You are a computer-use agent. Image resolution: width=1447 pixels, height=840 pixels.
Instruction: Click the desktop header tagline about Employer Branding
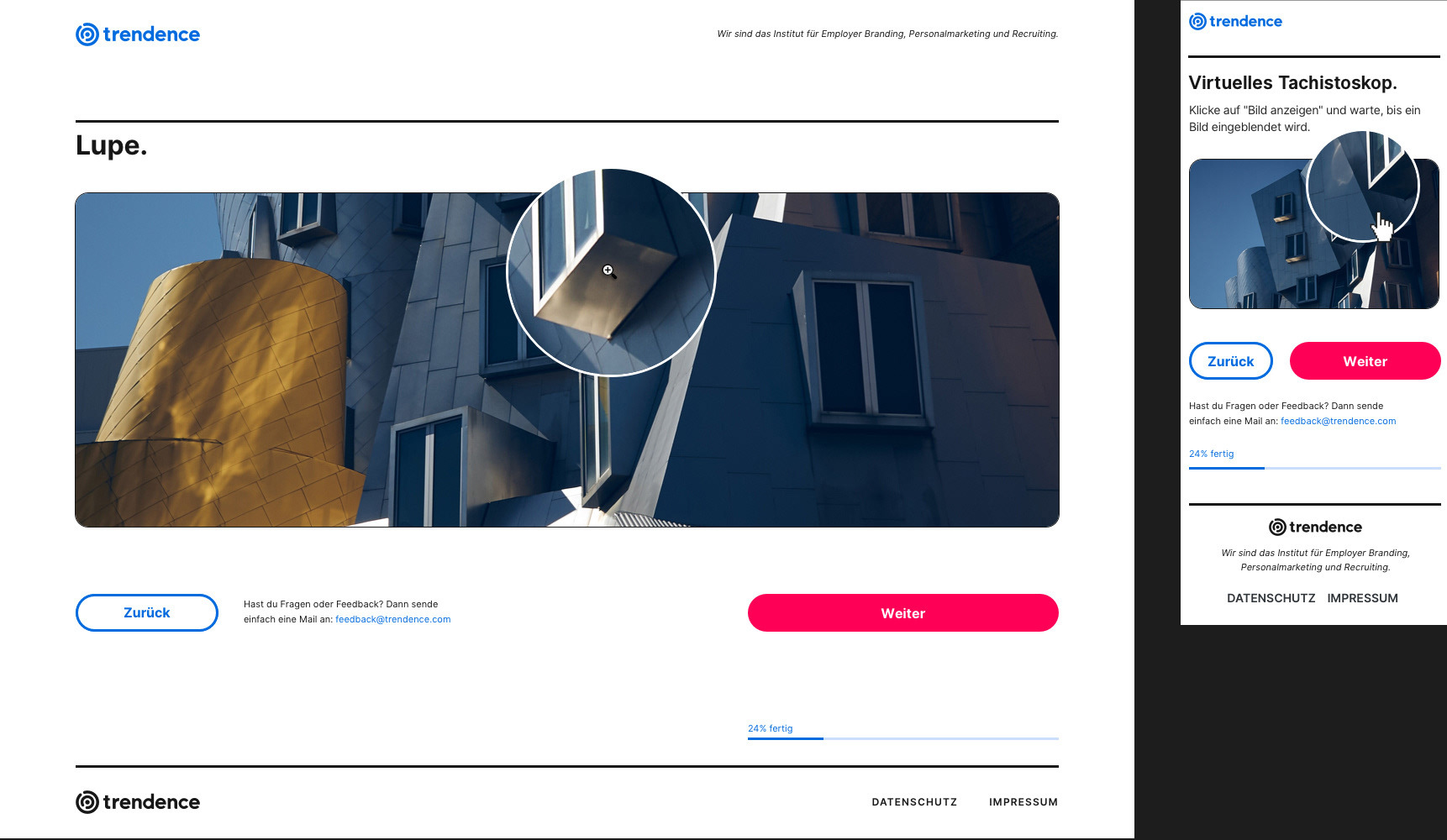point(887,34)
